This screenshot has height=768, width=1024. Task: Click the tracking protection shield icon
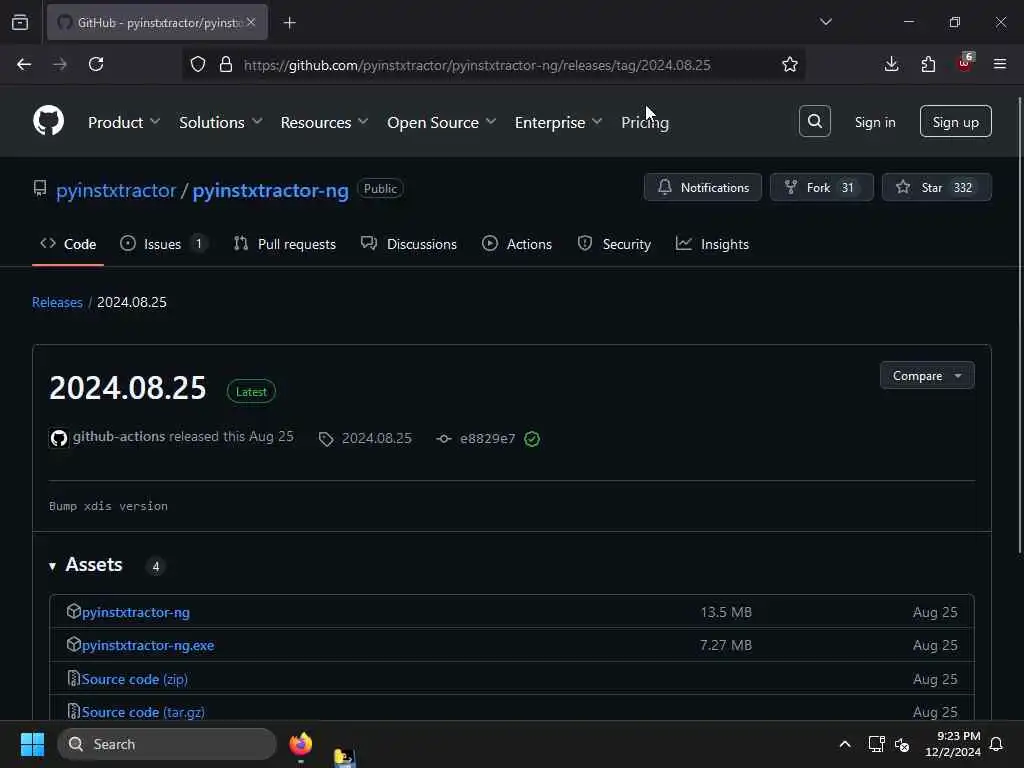click(198, 64)
